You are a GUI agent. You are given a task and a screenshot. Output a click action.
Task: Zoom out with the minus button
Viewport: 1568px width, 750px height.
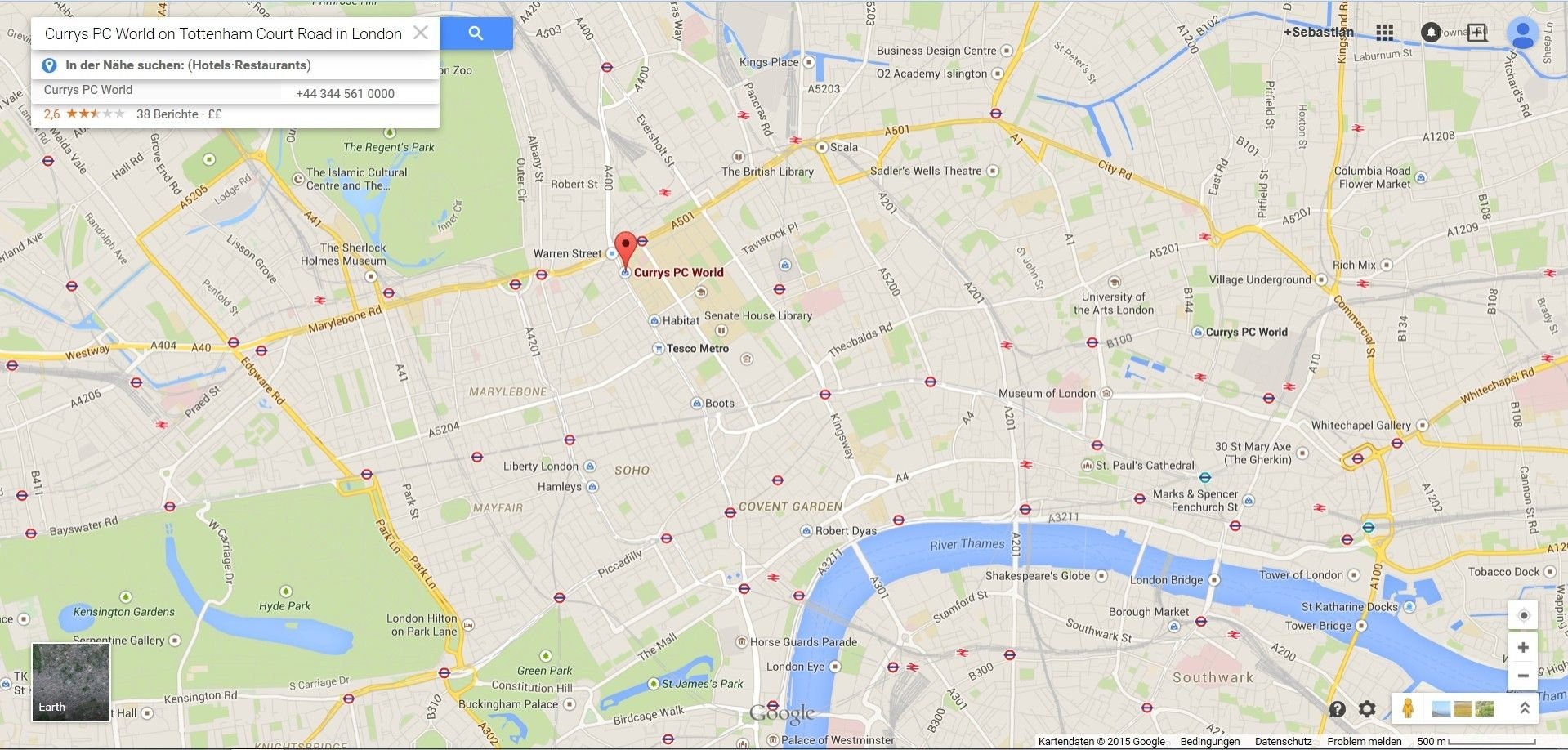1523,676
